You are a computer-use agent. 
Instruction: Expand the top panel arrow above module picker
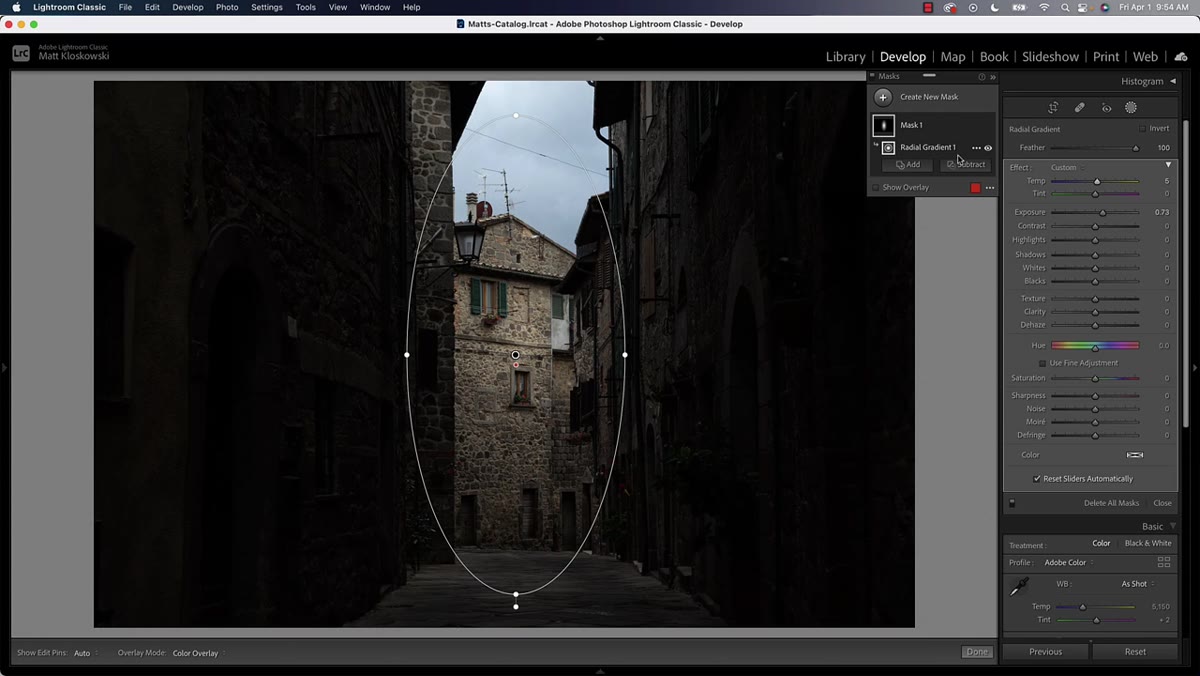point(600,38)
